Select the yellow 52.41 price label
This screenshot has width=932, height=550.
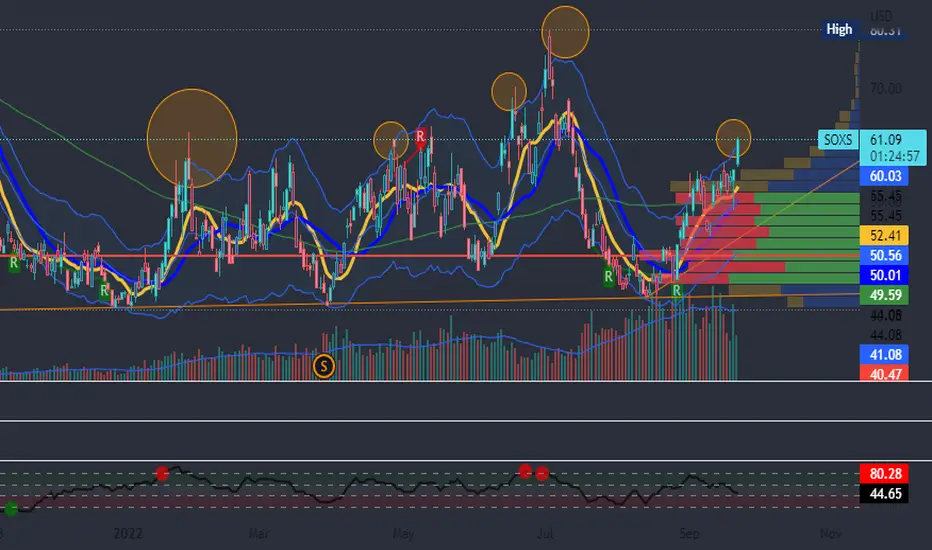tap(884, 235)
